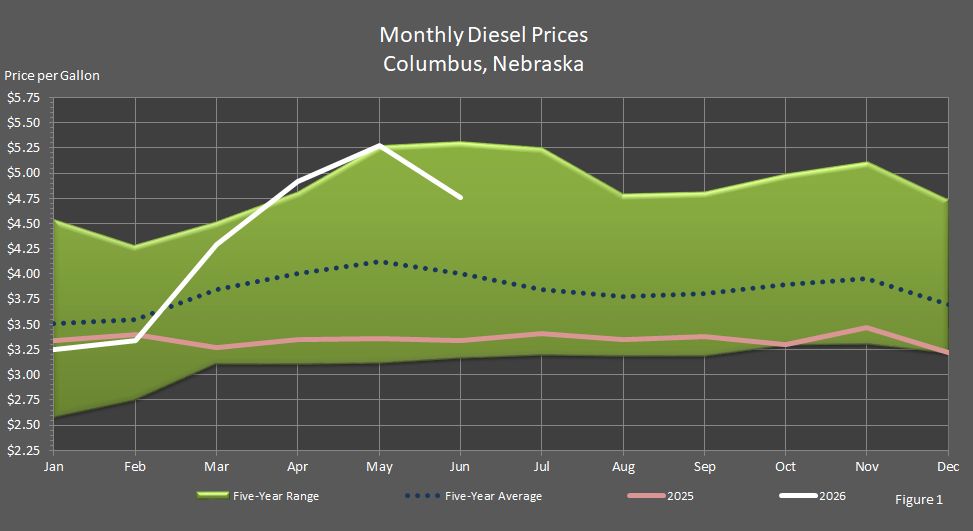Select the 'Five-Year Range' legend text
973x531 pixels.
tap(276, 496)
